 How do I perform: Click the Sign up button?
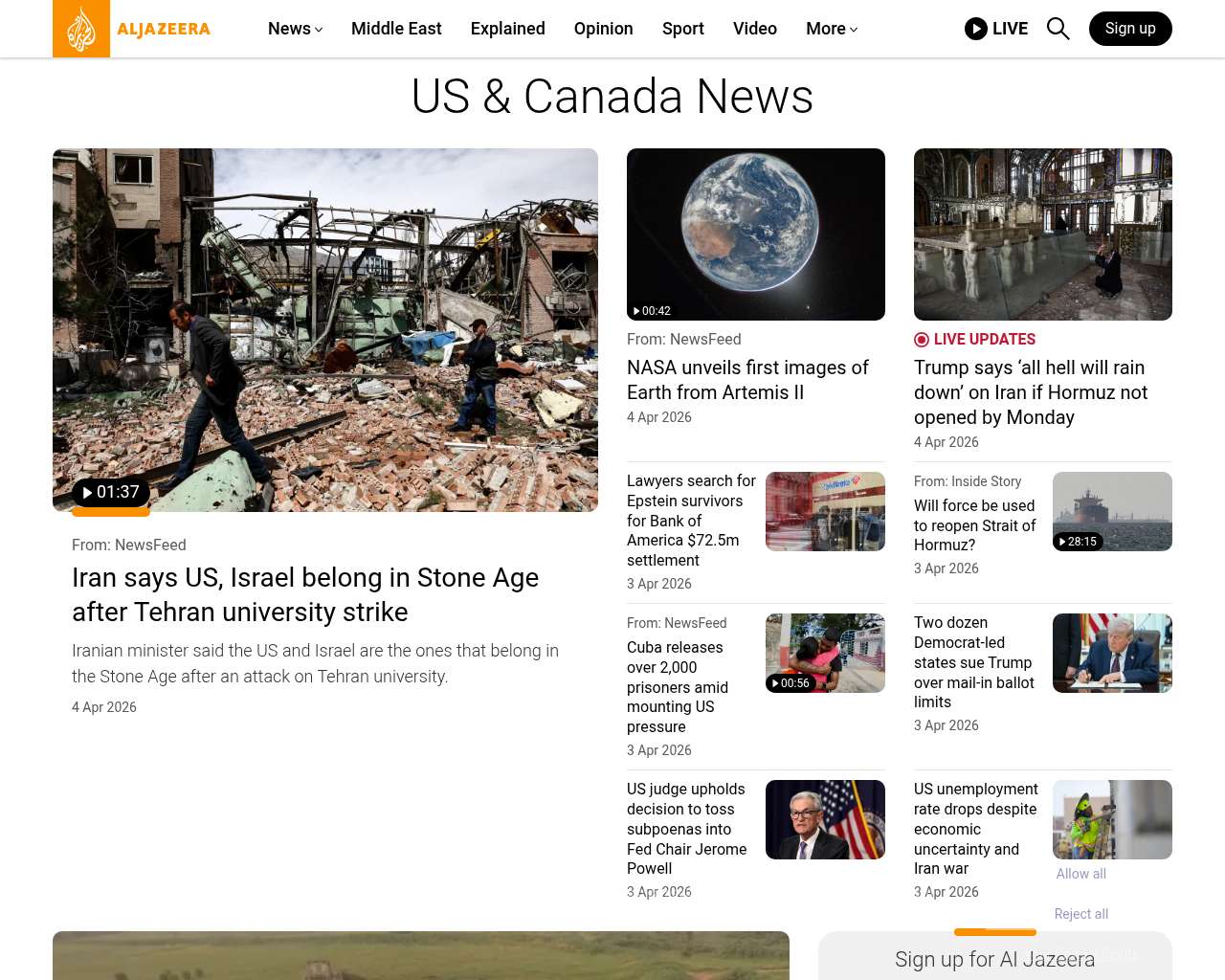(1130, 29)
